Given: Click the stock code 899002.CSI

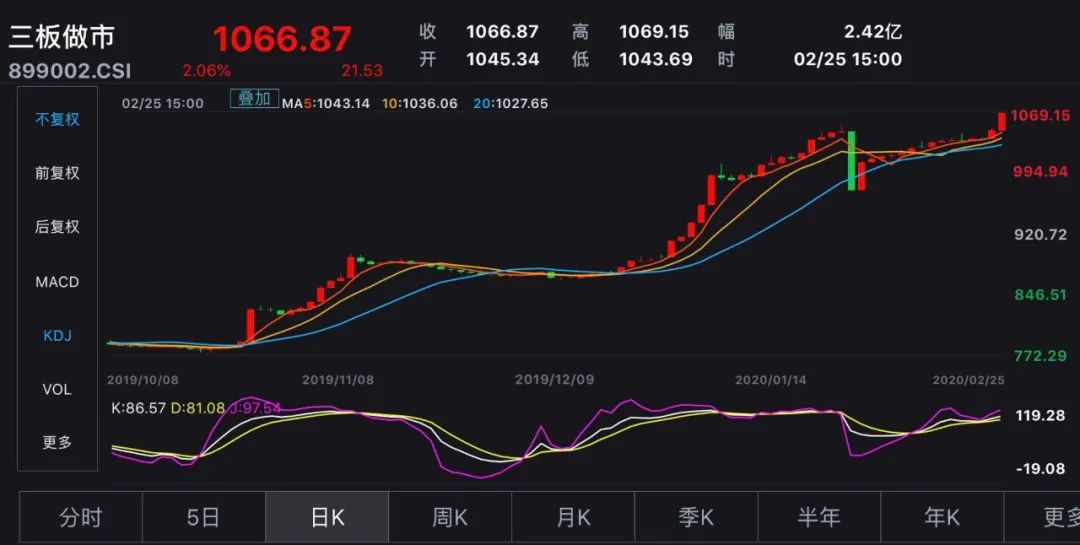Looking at the screenshot, I should (x=70, y=70).
